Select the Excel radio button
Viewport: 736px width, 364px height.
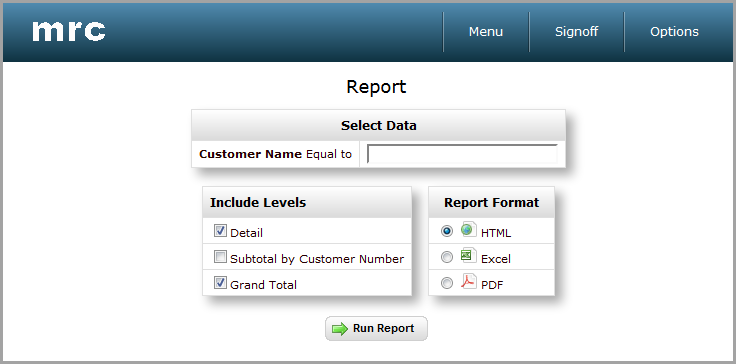447,257
